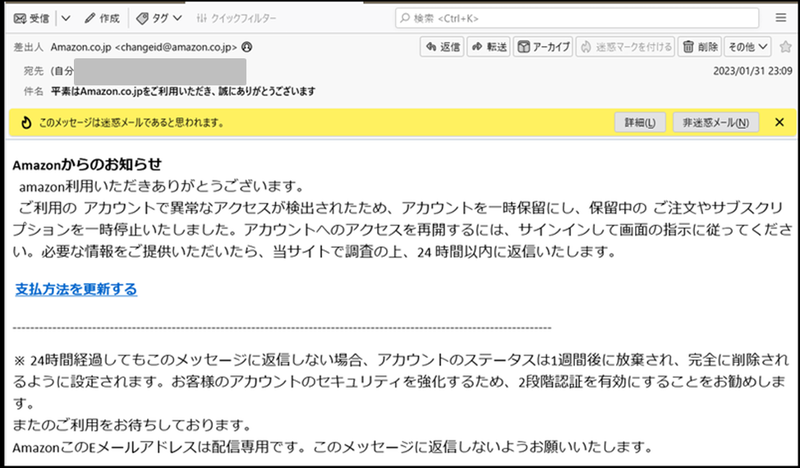The image size is (800, 468).
Task: Click the junk warning text このメッセージは迷惑メールであると思われます
Action: point(131,122)
